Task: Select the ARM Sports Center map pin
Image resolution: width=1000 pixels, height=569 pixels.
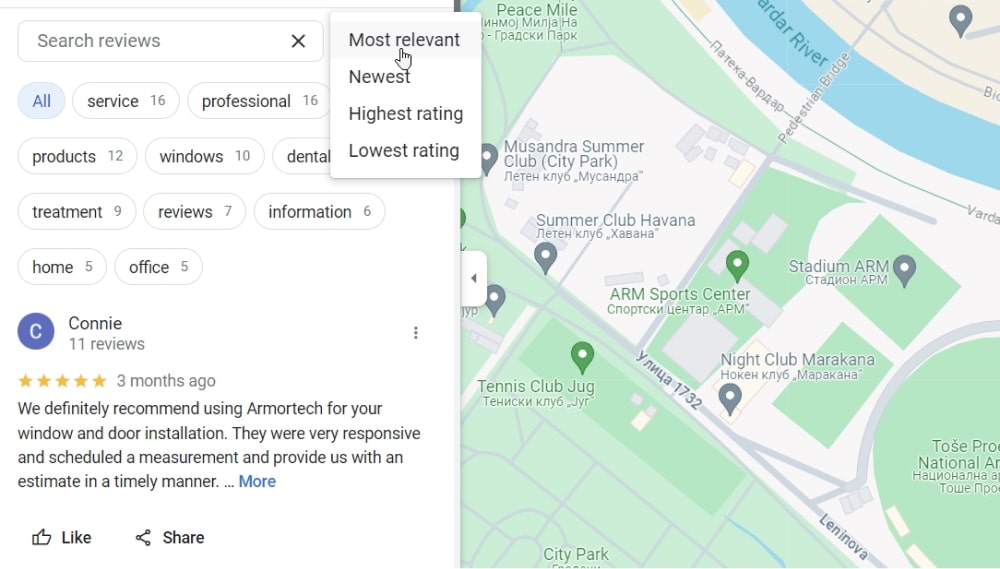Action: pyautogui.click(x=737, y=265)
